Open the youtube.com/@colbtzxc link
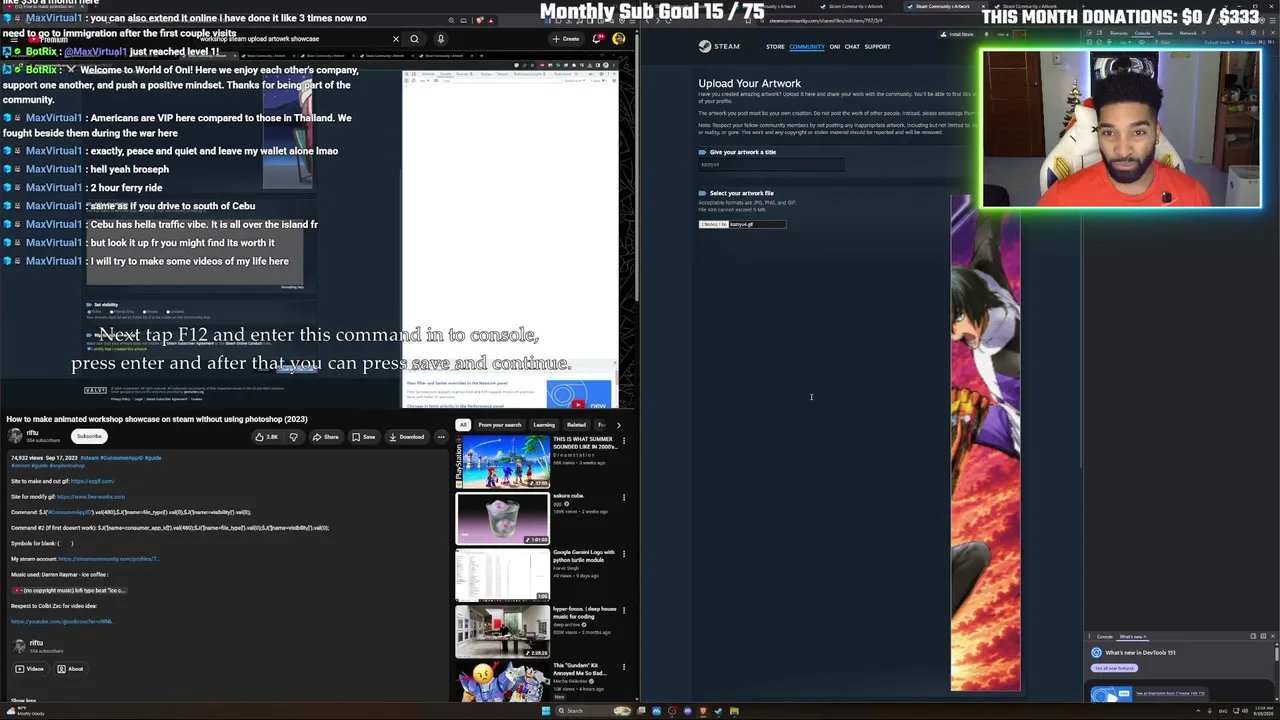This screenshot has height=720, width=1280. tap(62, 621)
